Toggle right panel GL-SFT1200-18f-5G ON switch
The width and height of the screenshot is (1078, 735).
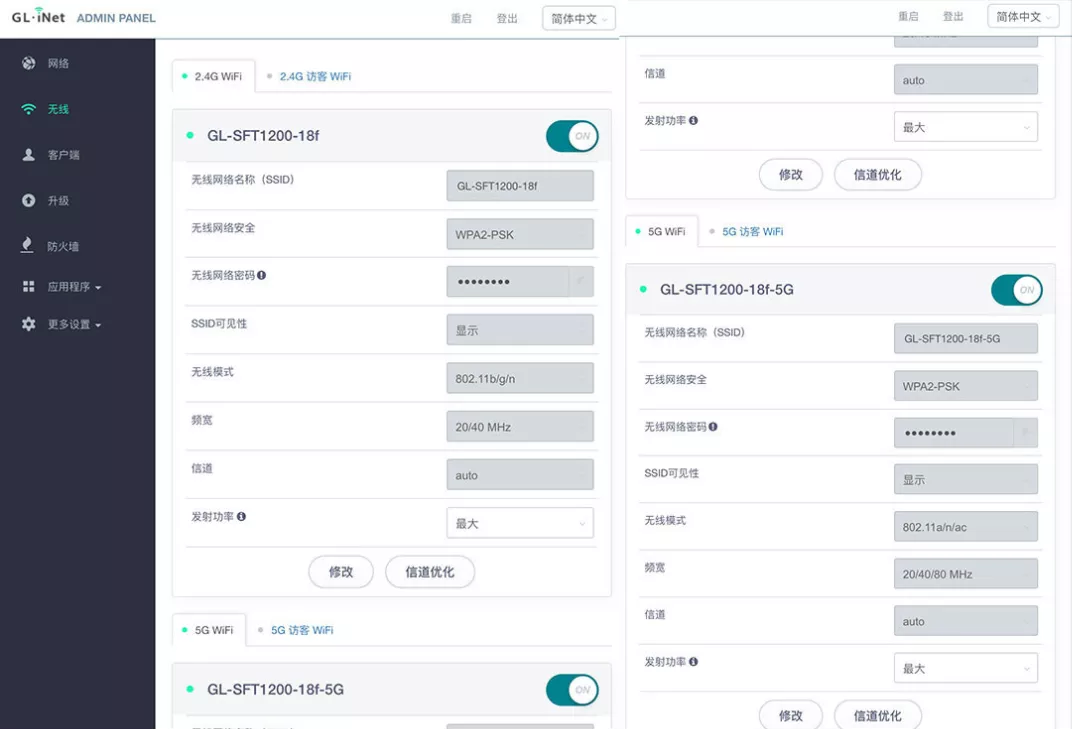pyautogui.click(x=1017, y=289)
